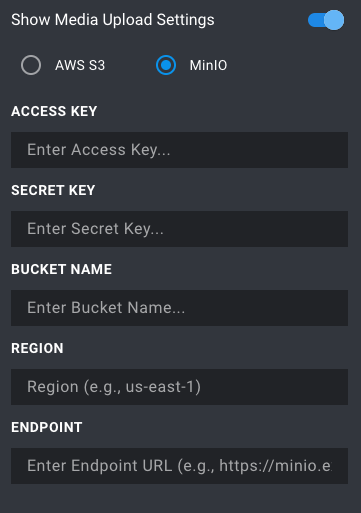Click the "Enter Bucket Name..." placeholder text
This screenshot has width=361, height=513.
click(x=106, y=308)
